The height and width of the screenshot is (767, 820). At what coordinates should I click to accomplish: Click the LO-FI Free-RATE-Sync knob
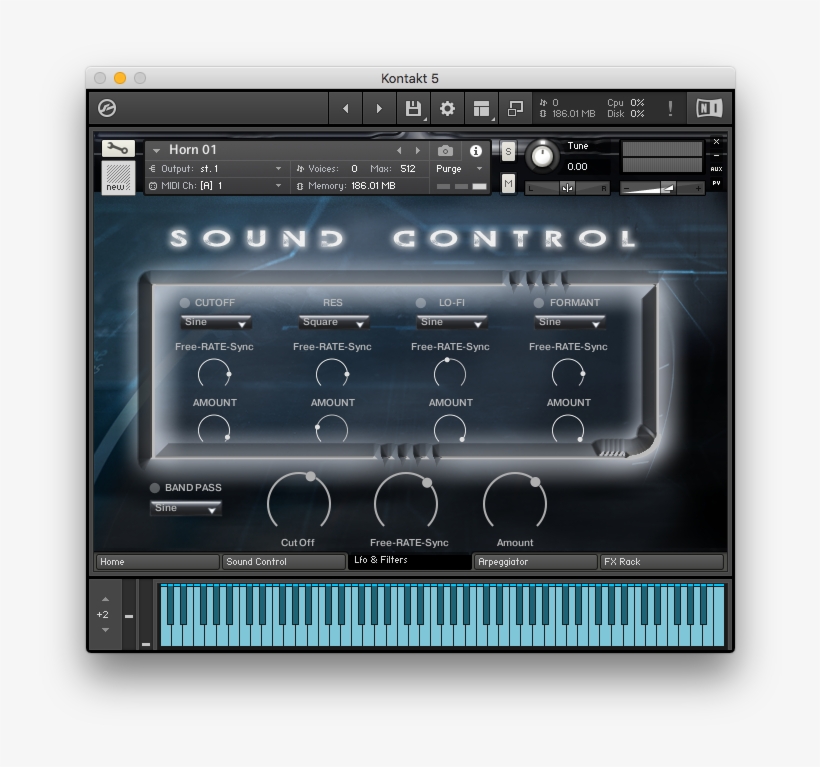[x=450, y=373]
